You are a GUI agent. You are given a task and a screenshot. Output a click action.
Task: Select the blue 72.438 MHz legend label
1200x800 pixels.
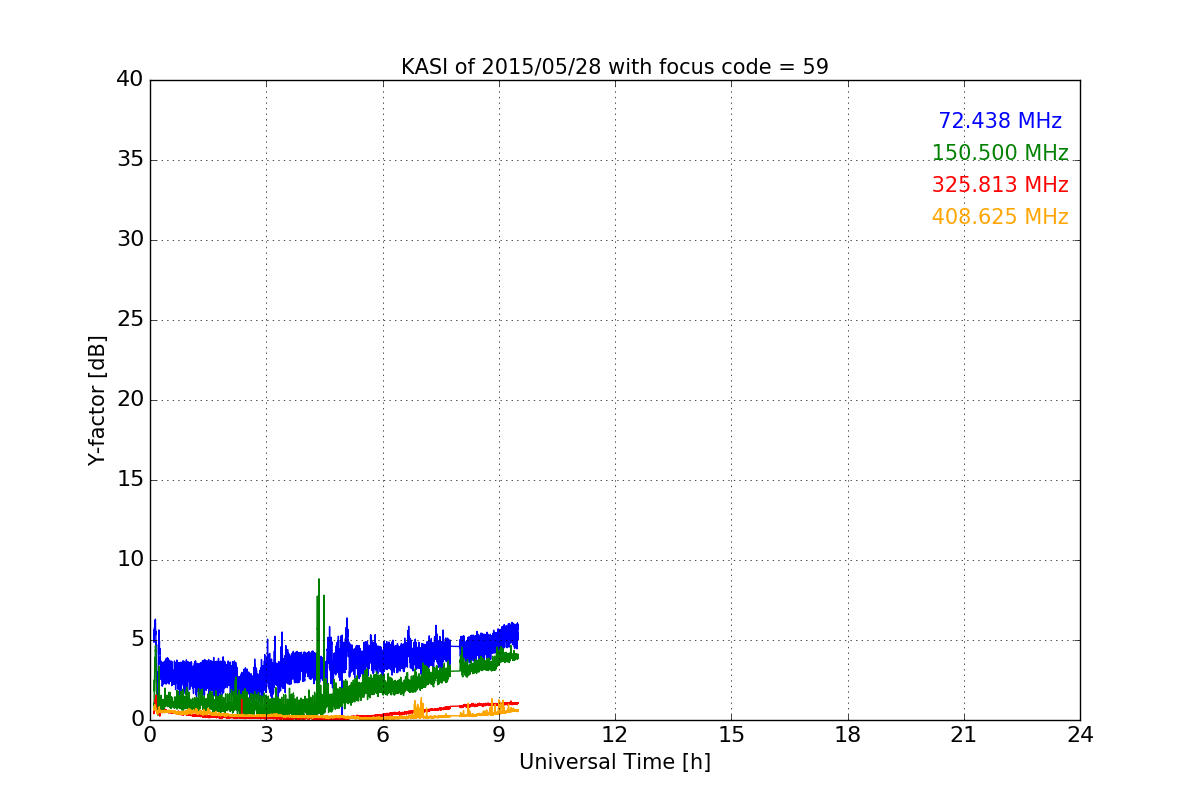(1000, 121)
